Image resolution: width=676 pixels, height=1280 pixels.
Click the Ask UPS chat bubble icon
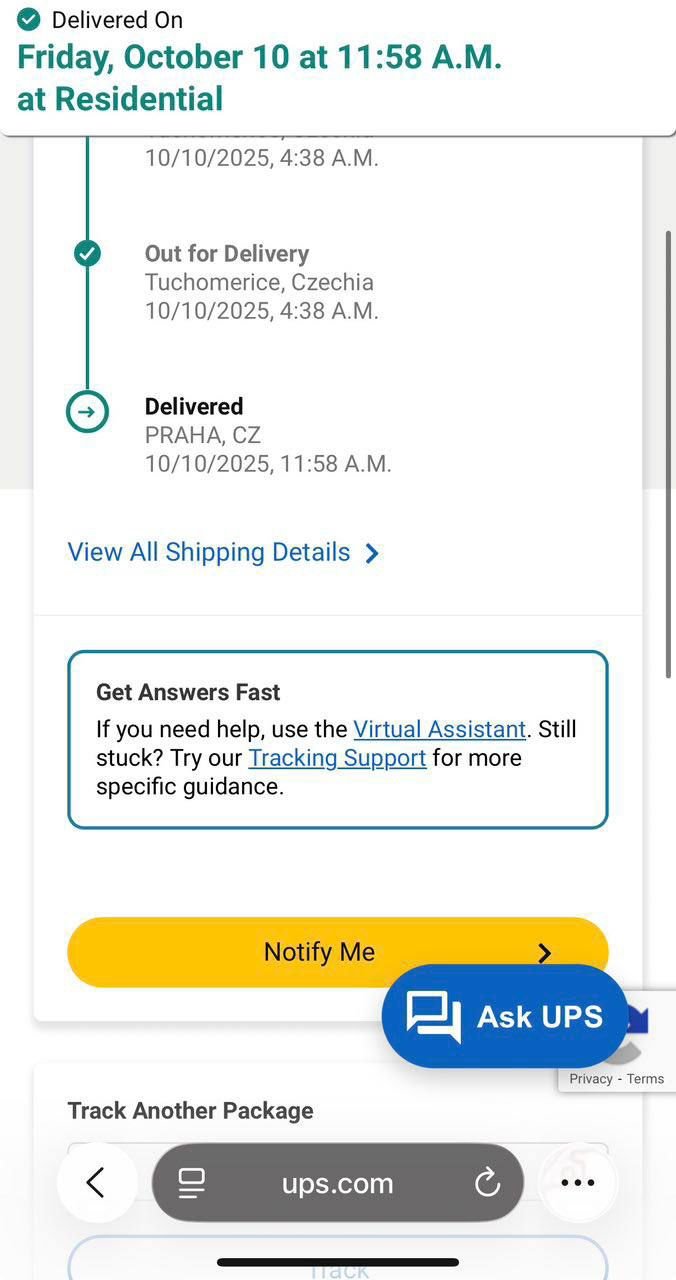click(x=433, y=1018)
